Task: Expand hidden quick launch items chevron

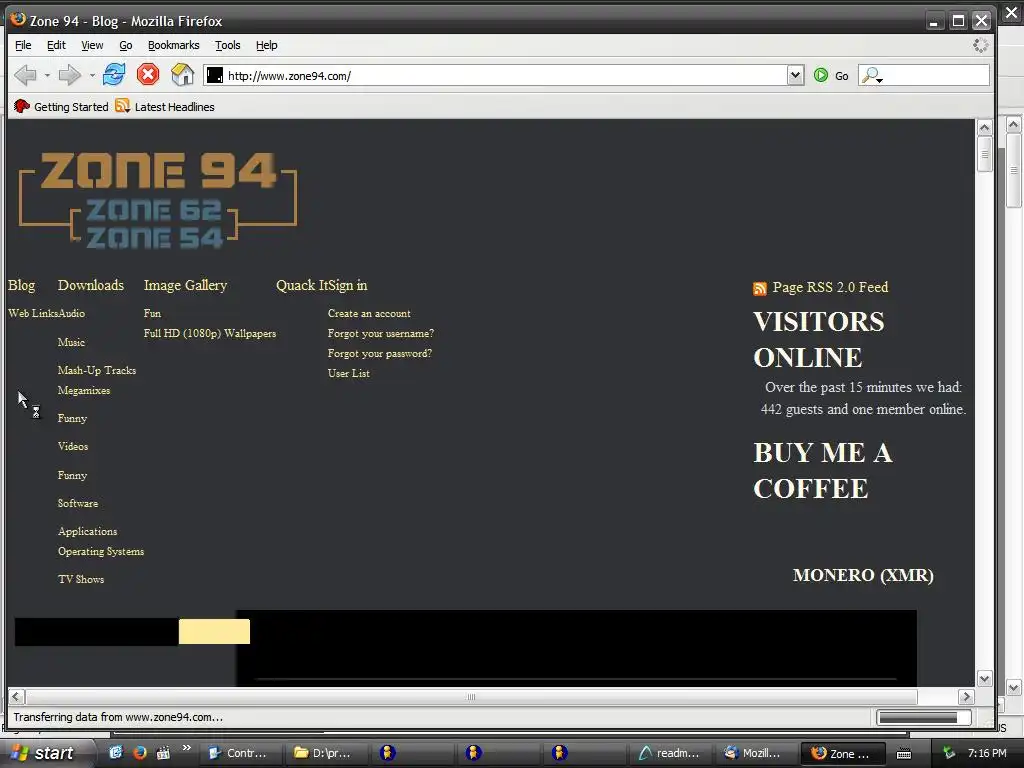Action: pos(187,748)
